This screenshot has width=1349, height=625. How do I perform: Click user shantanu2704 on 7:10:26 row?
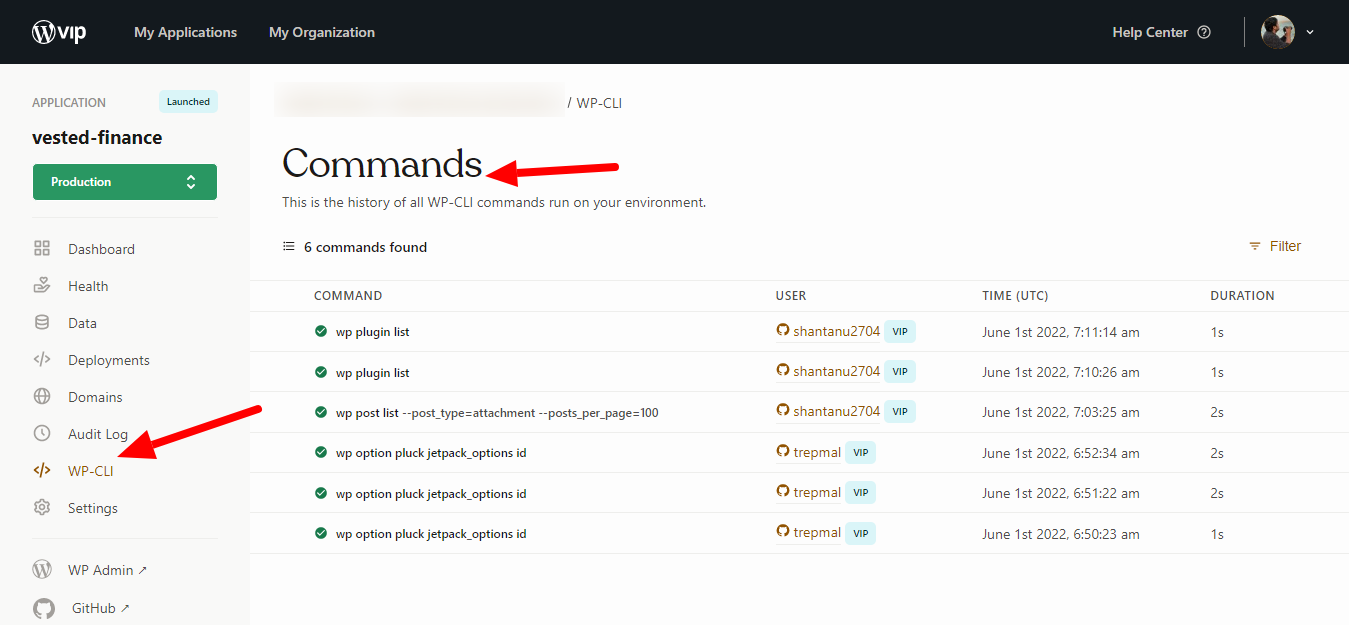click(837, 371)
